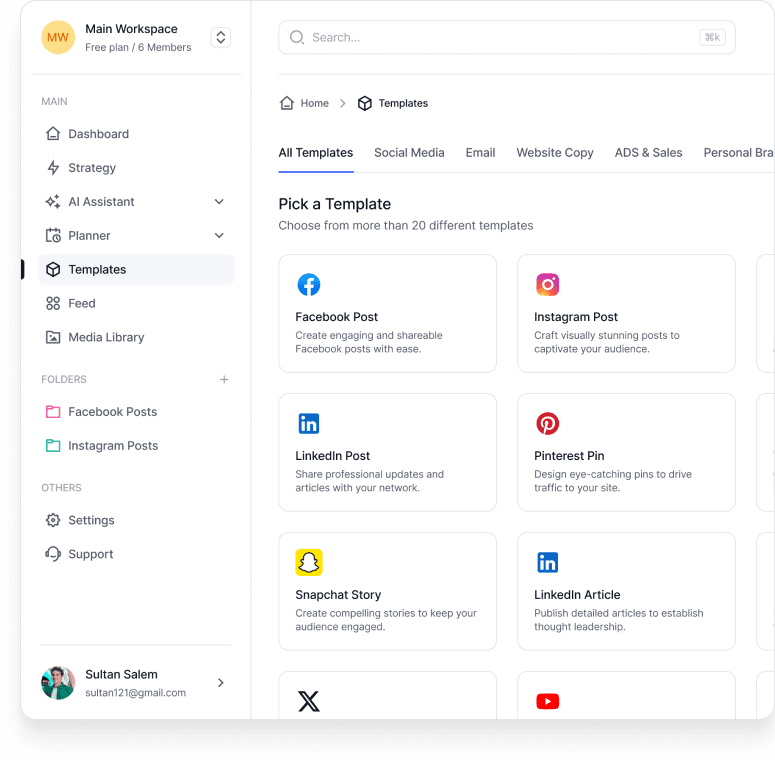Viewport: 775px width, 760px height.
Task: Open the Facebook Posts folder
Action: 112,412
